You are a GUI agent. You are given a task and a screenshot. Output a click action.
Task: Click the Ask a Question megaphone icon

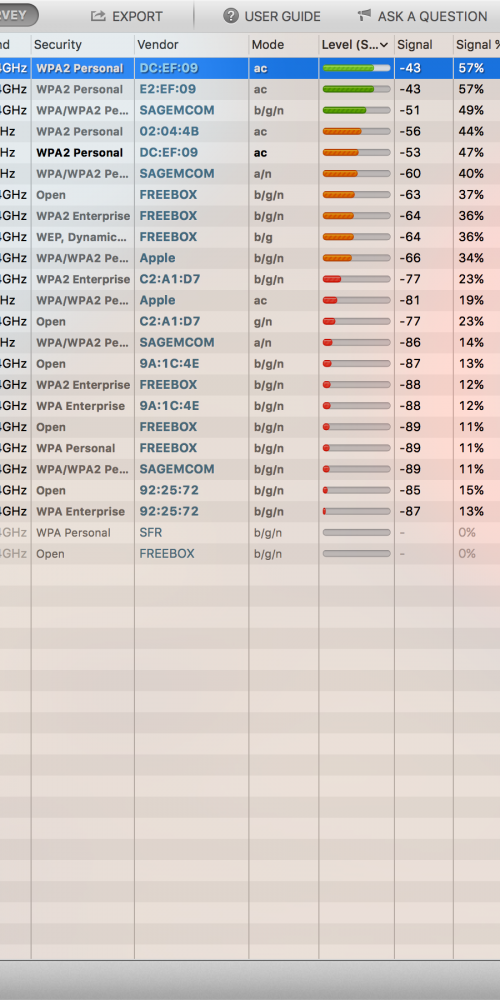(364, 15)
